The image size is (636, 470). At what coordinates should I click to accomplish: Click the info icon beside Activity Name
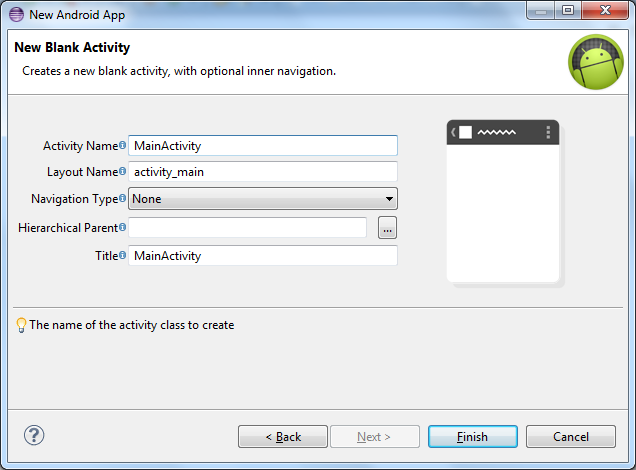click(123, 146)
